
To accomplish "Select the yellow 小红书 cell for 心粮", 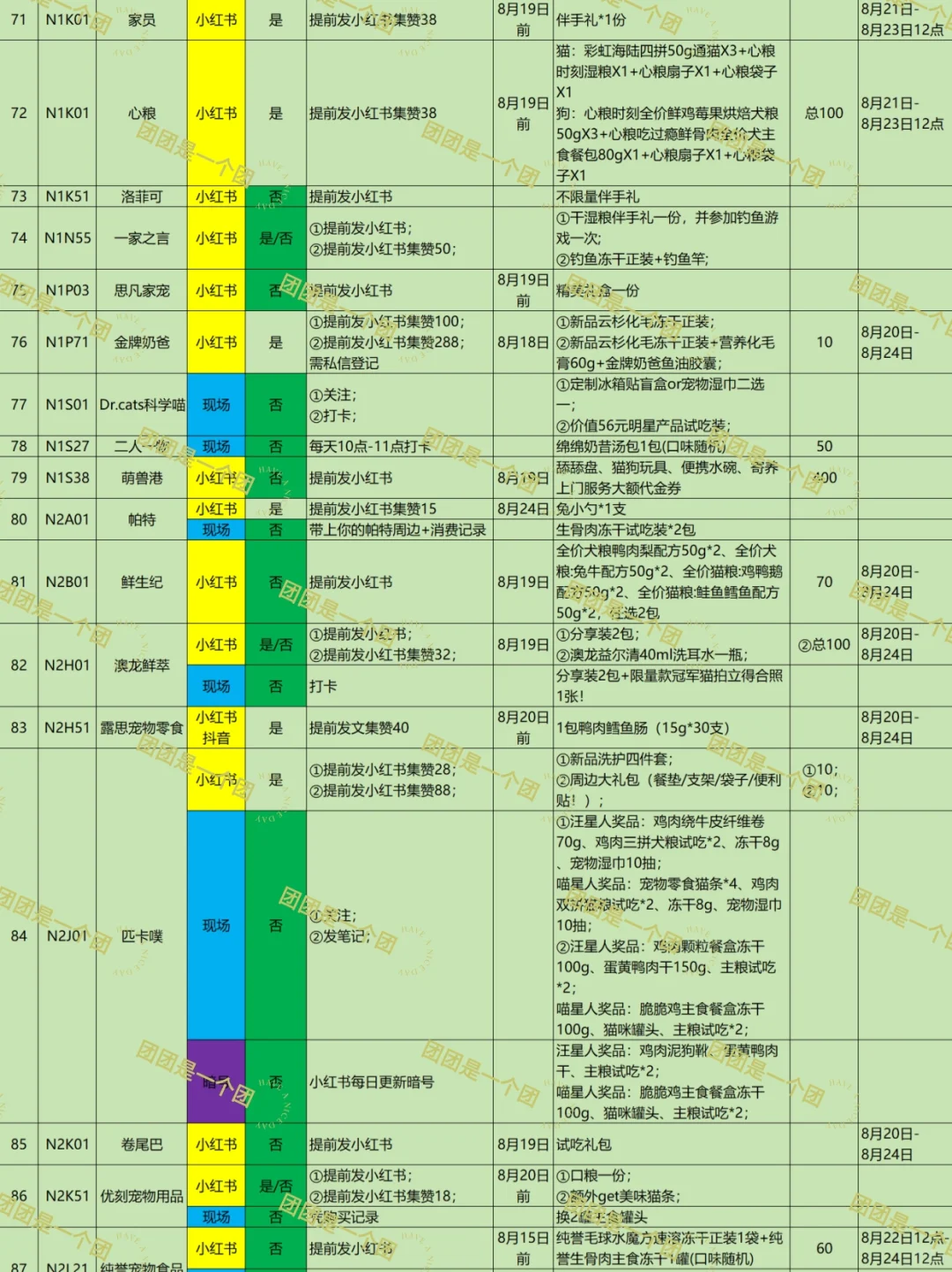I will [216, 114].
